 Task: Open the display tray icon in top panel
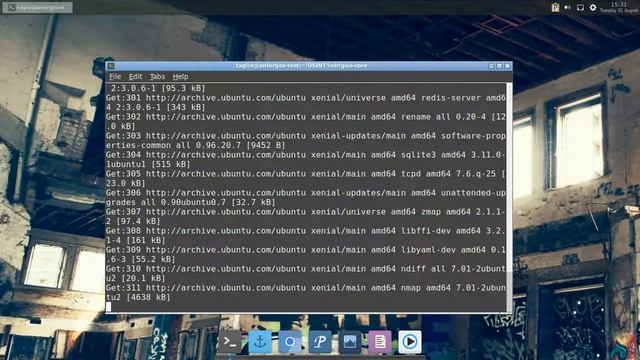click(x=580, y=7)
